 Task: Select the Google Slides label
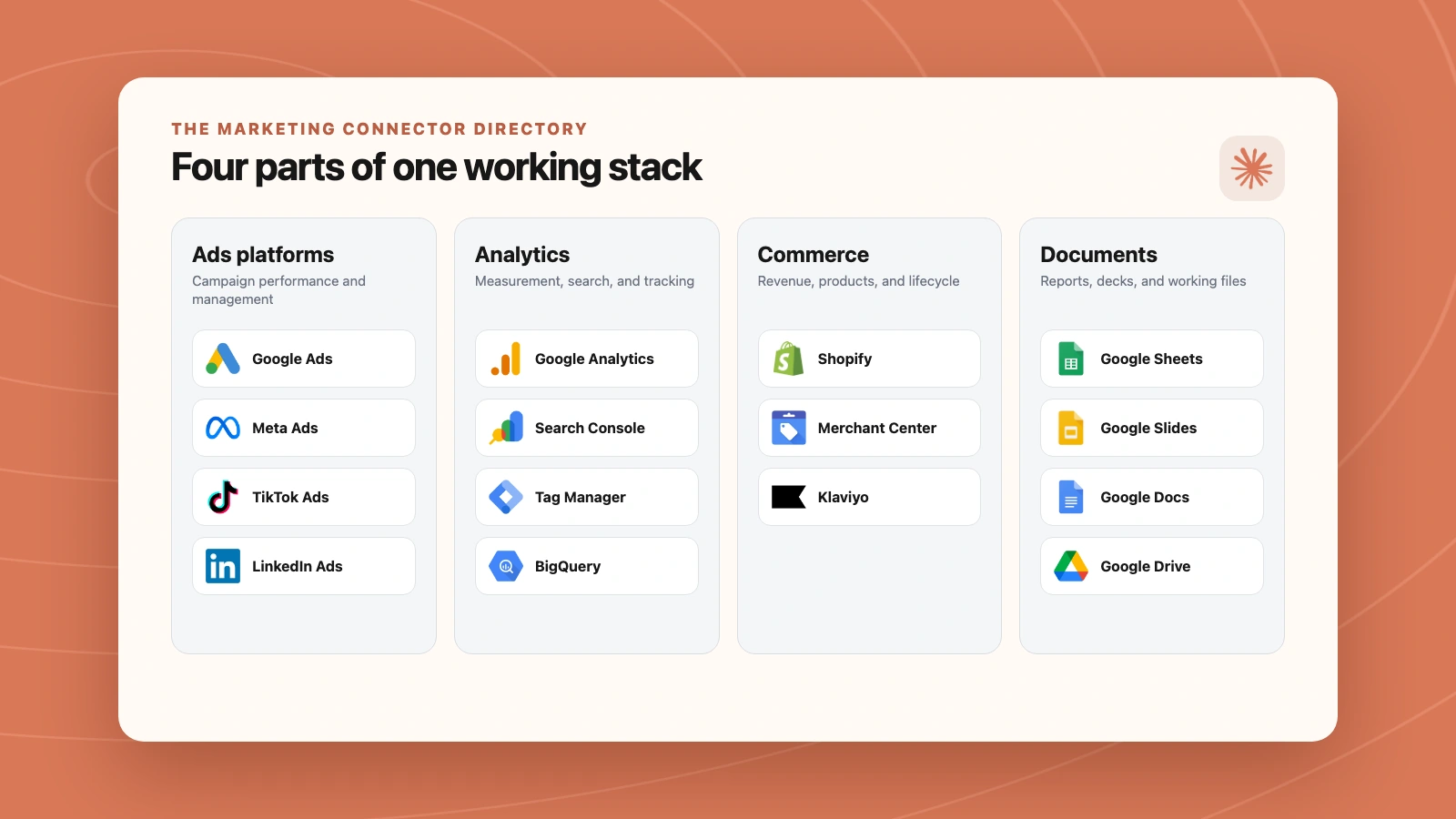coord(1148,428)
